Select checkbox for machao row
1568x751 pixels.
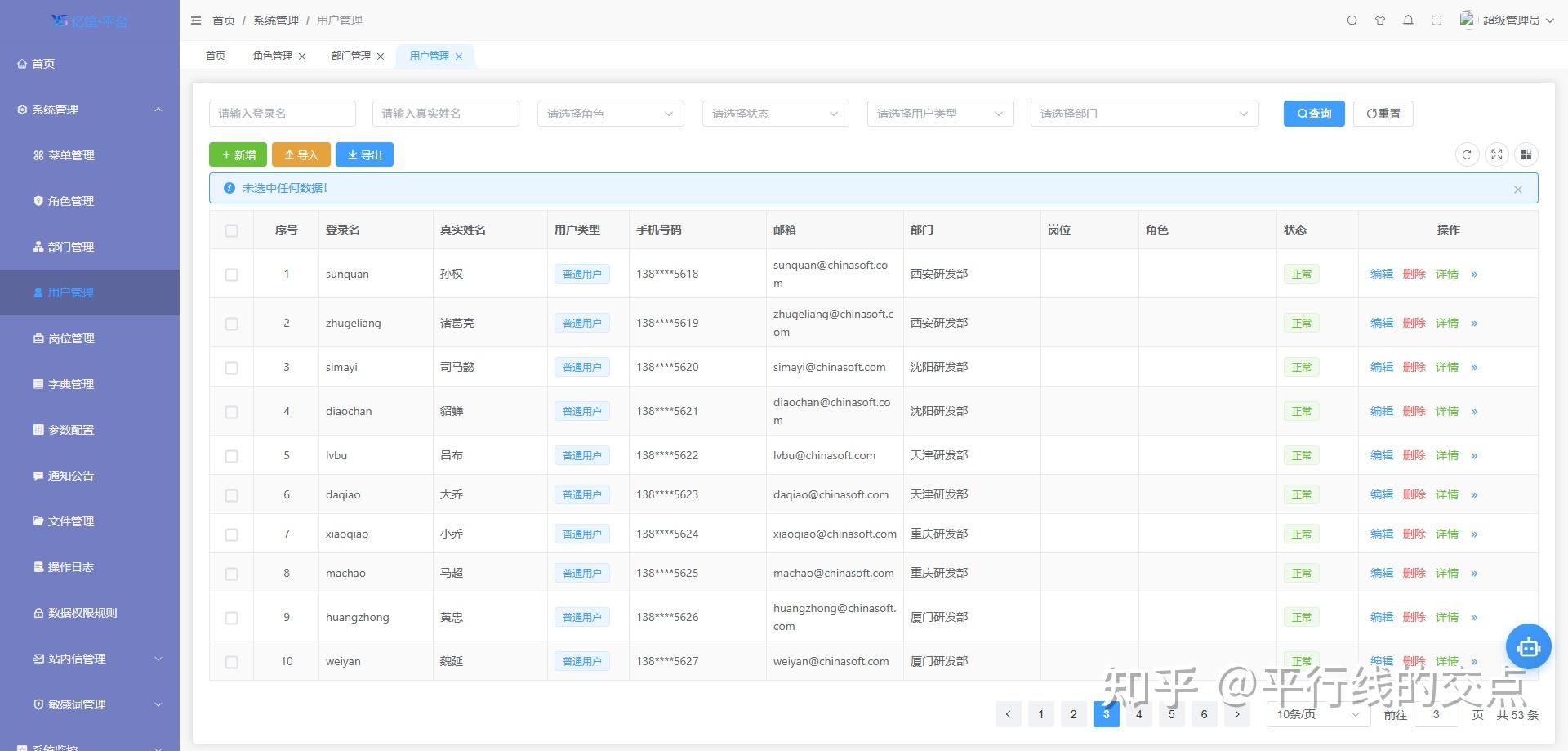(x=231, y=574)
